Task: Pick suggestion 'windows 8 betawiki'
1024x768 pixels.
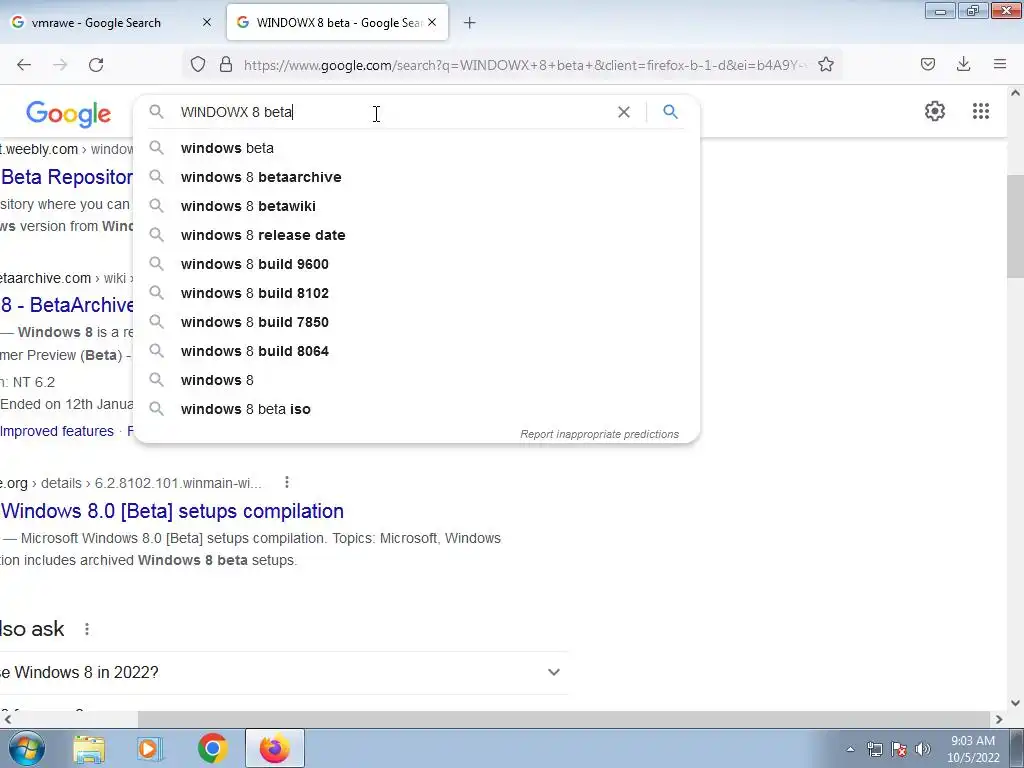Action: point(417,206)
